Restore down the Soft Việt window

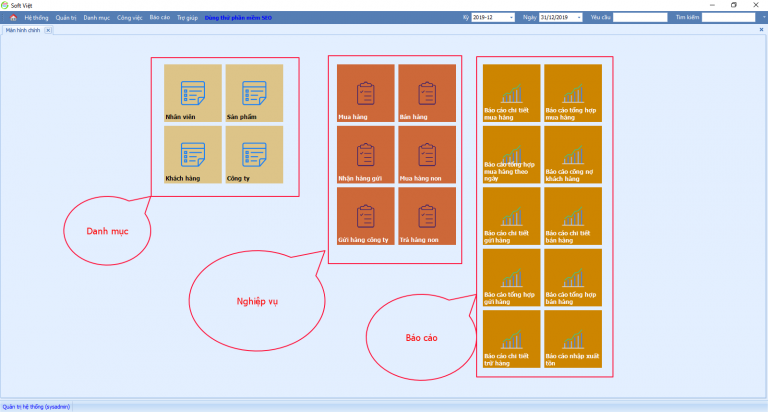click(734, 5)
